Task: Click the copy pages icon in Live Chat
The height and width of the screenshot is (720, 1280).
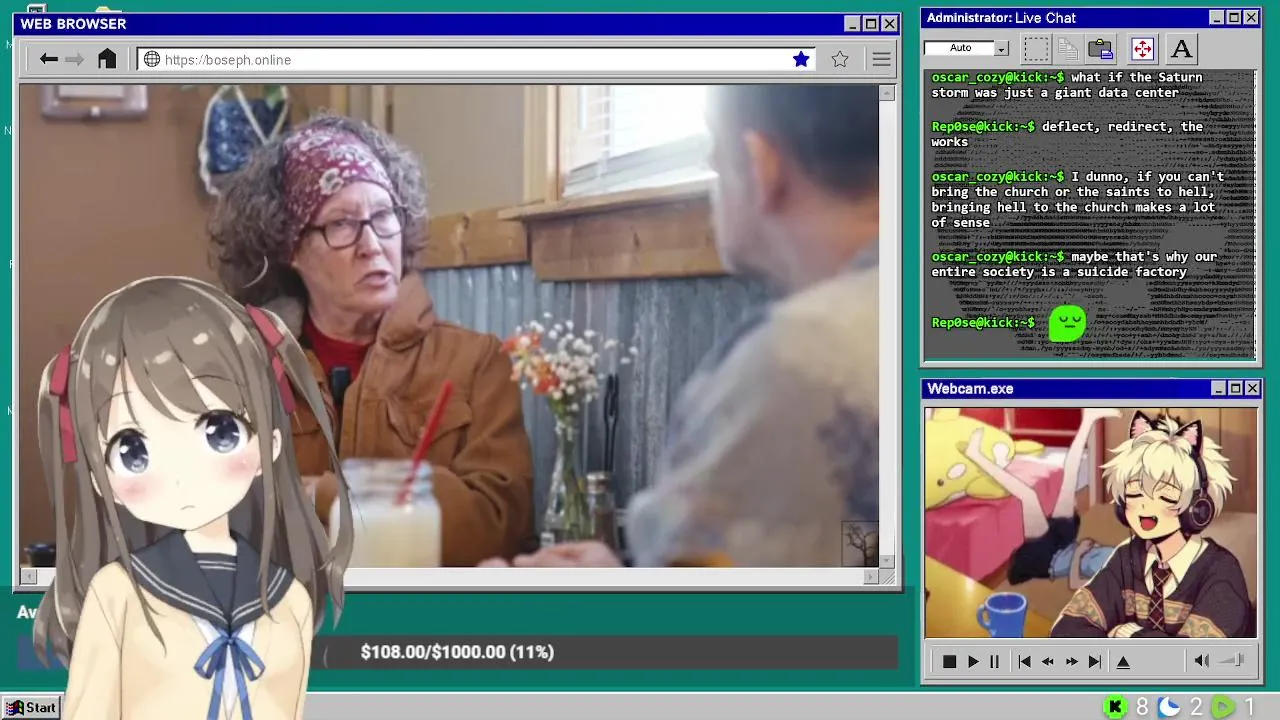Action: 1068,48
